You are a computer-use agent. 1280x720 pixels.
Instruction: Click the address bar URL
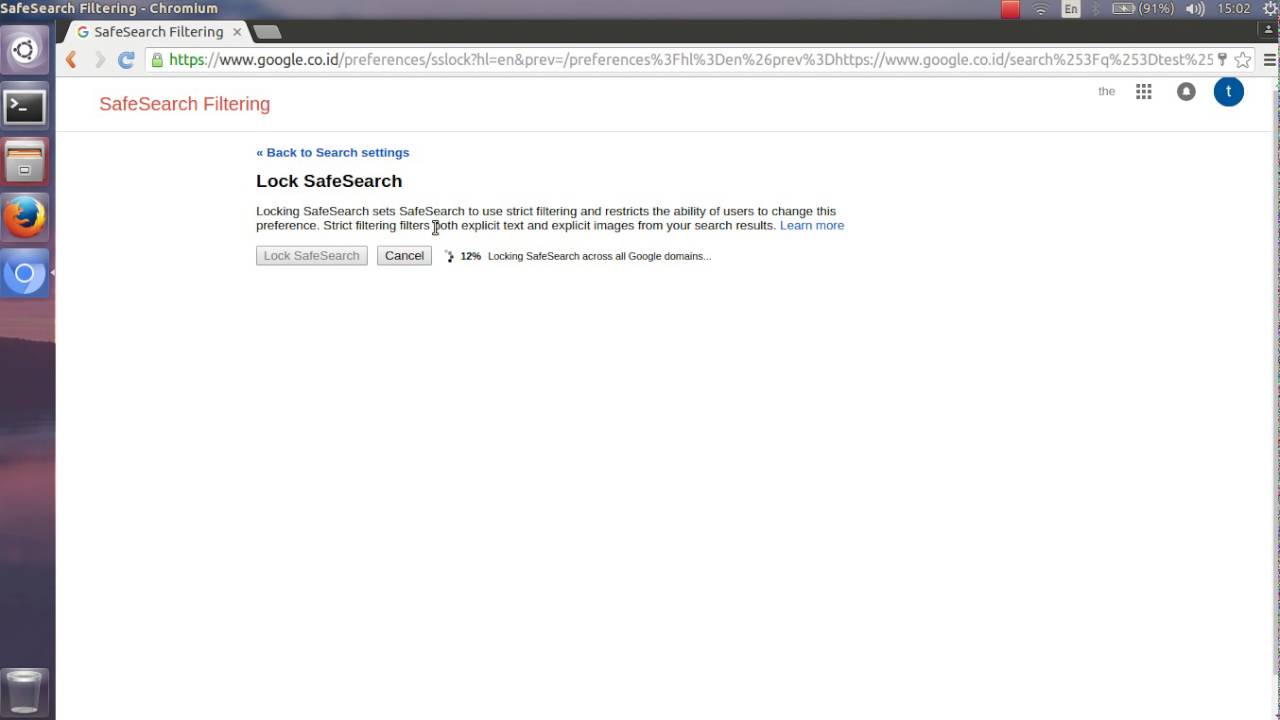690,60
